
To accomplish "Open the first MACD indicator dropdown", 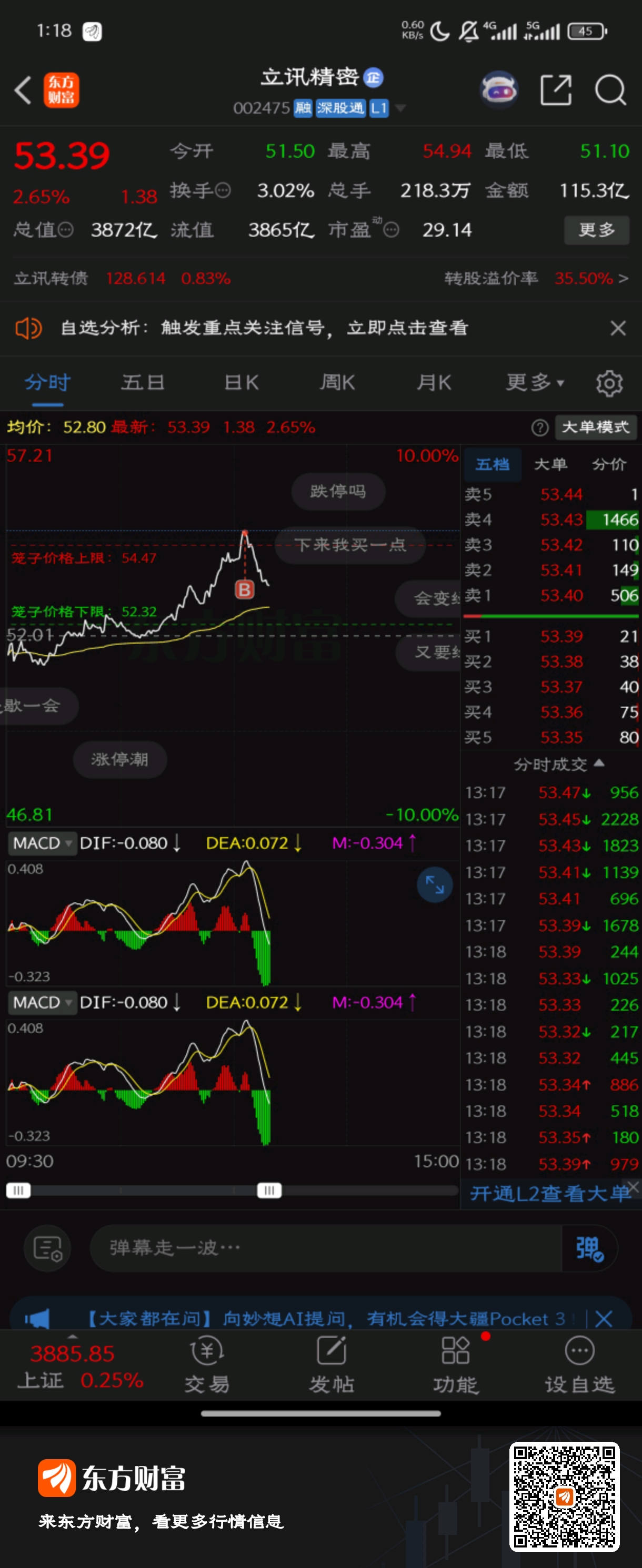I will click(42, 843).
